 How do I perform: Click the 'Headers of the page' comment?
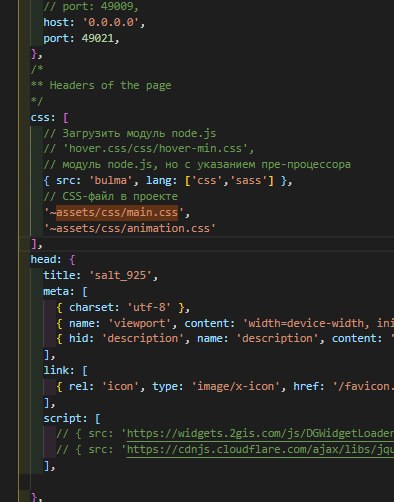110,85
